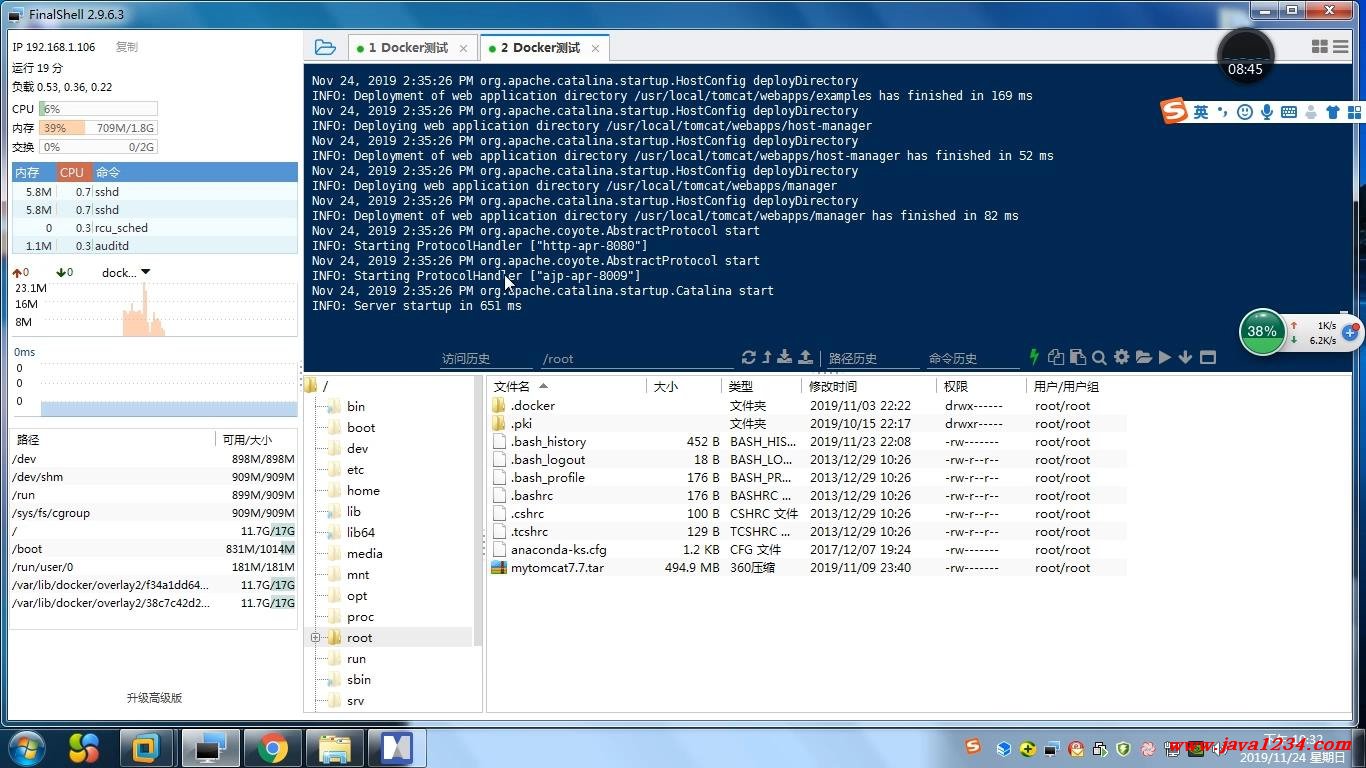Click the copy icon in terminal toolbar

pos(1056,357)
